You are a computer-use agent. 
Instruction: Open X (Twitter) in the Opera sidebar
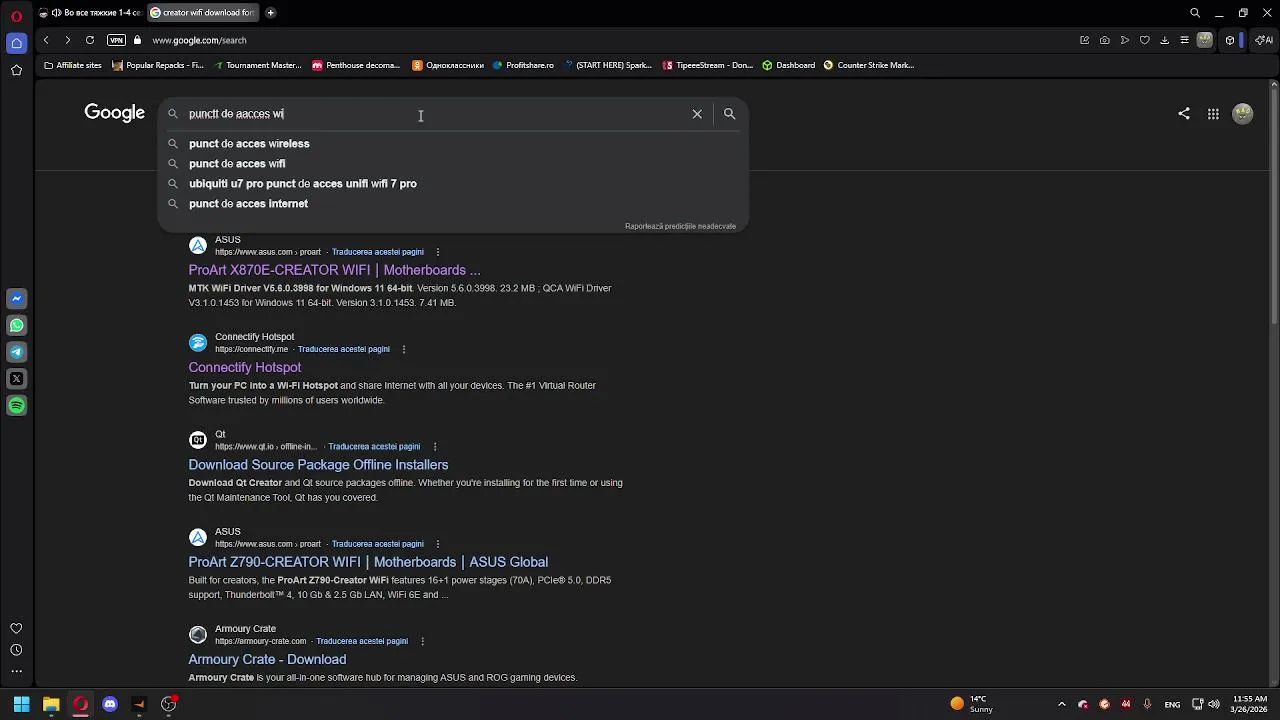(x=16, y=379)
